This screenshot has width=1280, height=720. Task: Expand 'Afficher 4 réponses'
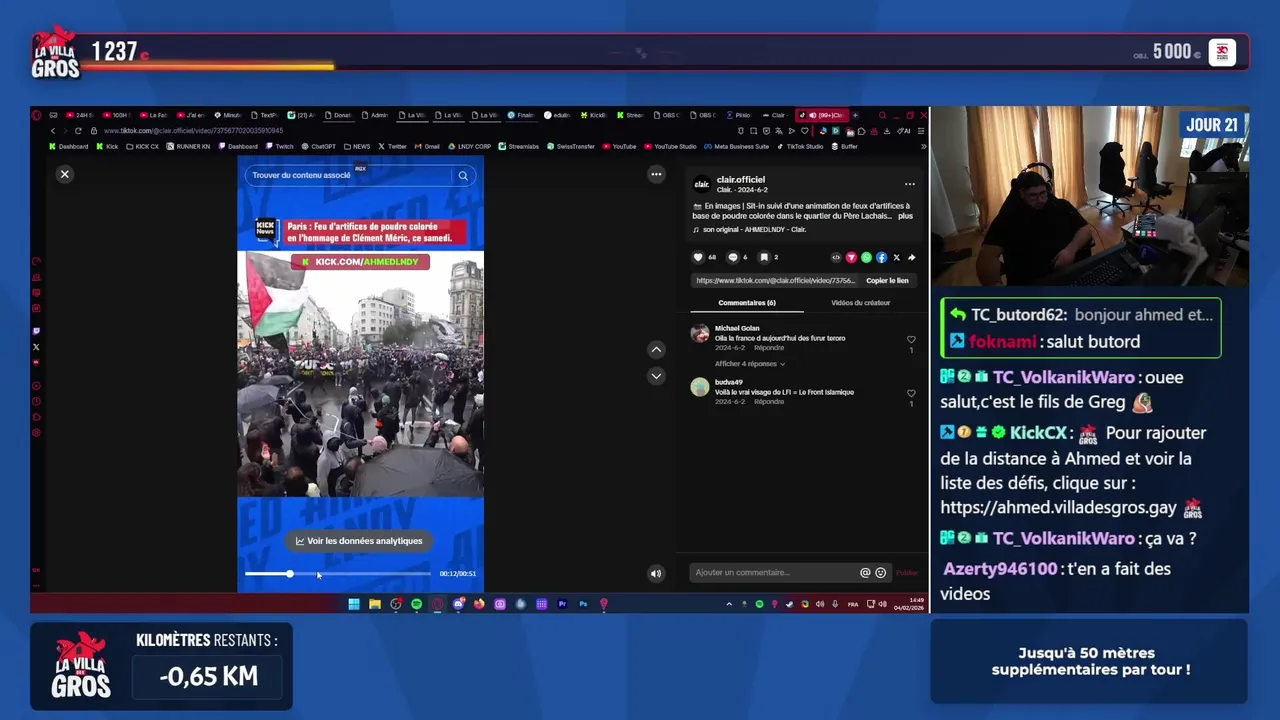pyautogui.click(x=750, y=364)
